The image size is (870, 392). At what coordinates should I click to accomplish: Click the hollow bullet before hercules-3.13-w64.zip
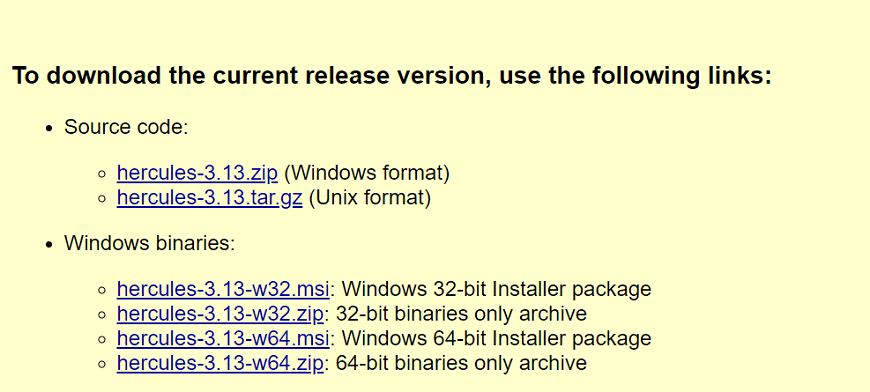click(x=102, y=364)
